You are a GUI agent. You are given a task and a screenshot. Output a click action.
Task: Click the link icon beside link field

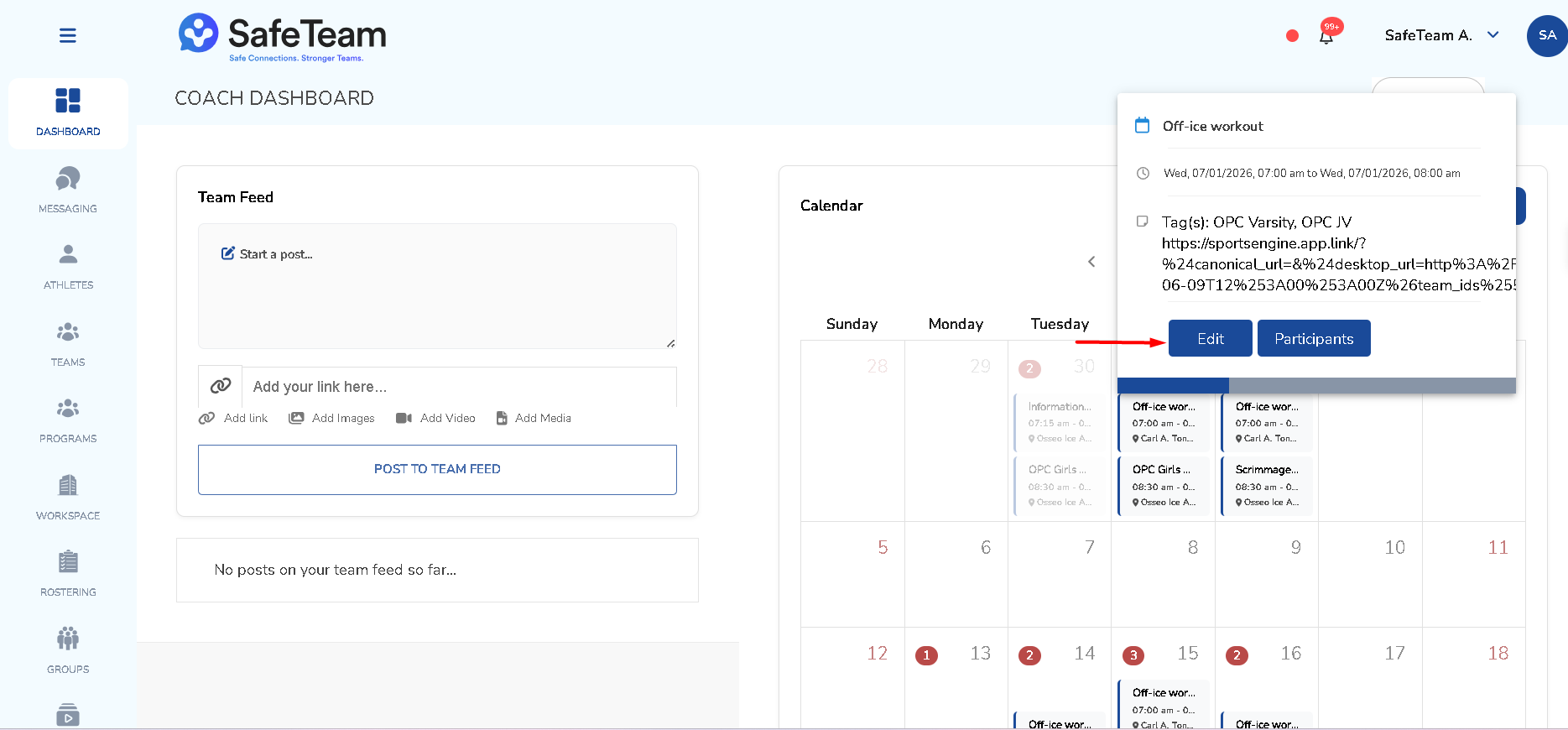(221, 386)
